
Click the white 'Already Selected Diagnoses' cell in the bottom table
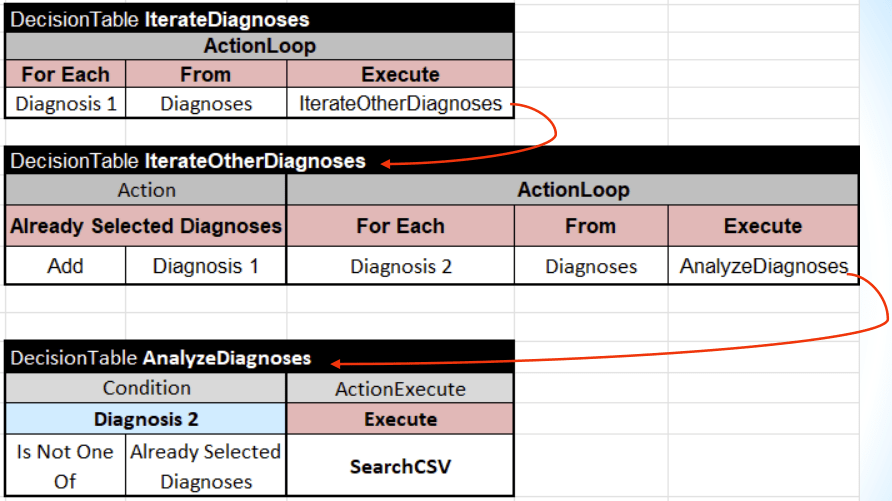coord(205,466)
